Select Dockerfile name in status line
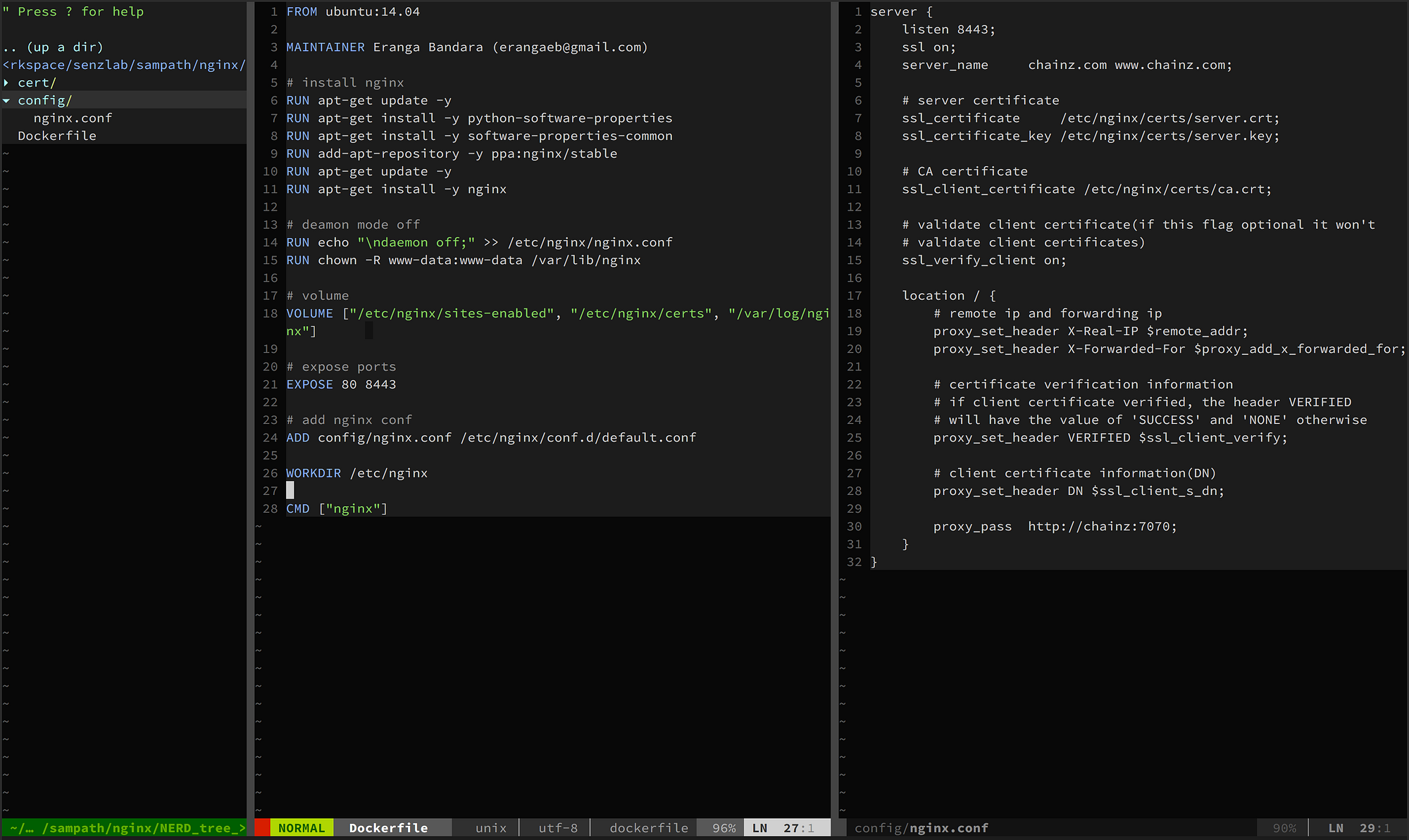This screenshot has width=1409, height=840. pyautogui.click(x=388, y=828)
